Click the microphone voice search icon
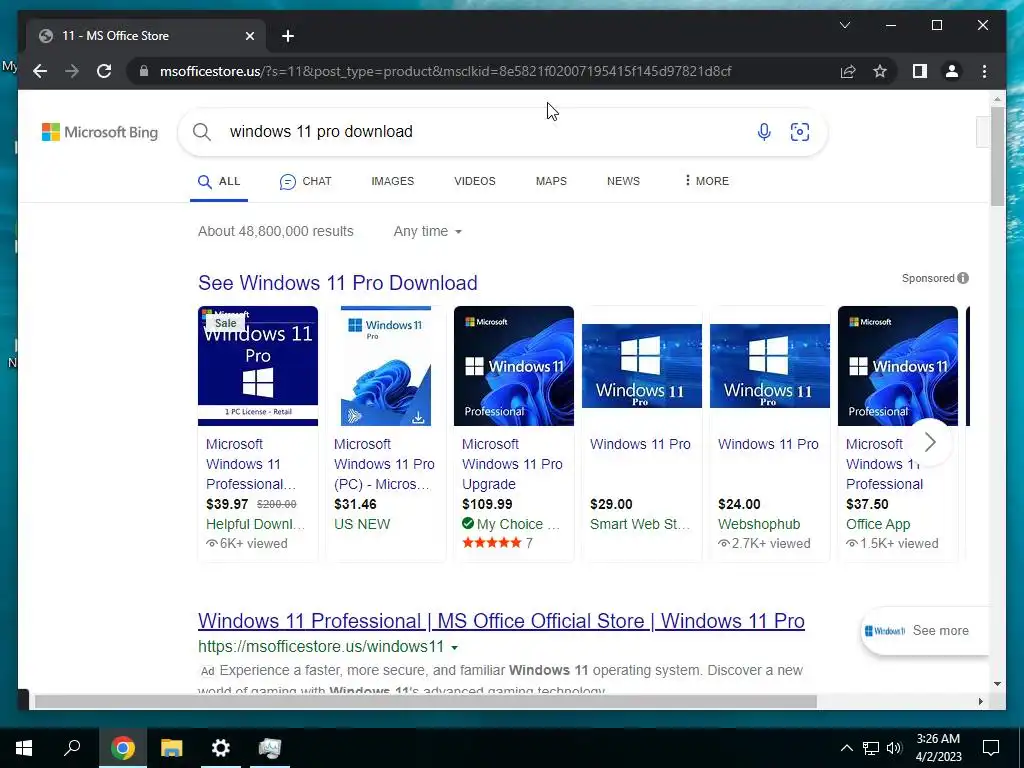1024x768 pixels. tap(763, 132)
